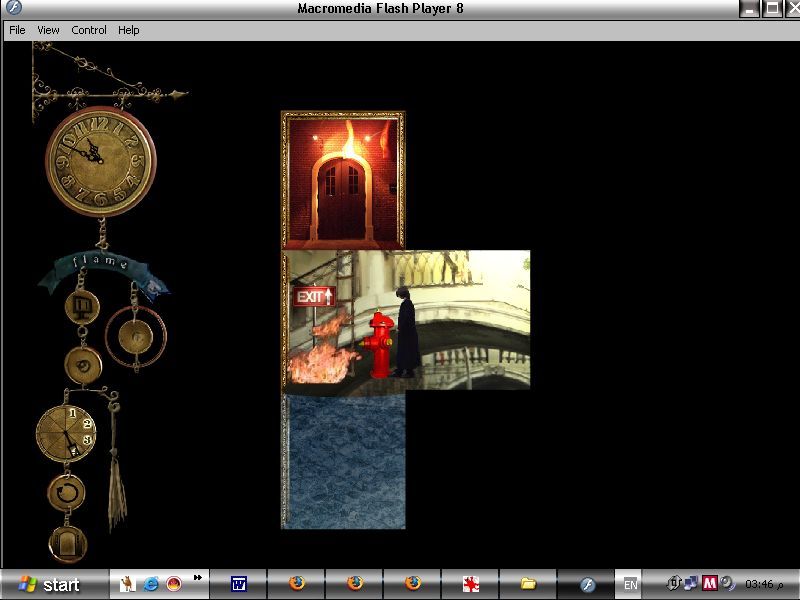
Task: Open the File menu
Action: point(17,30)
